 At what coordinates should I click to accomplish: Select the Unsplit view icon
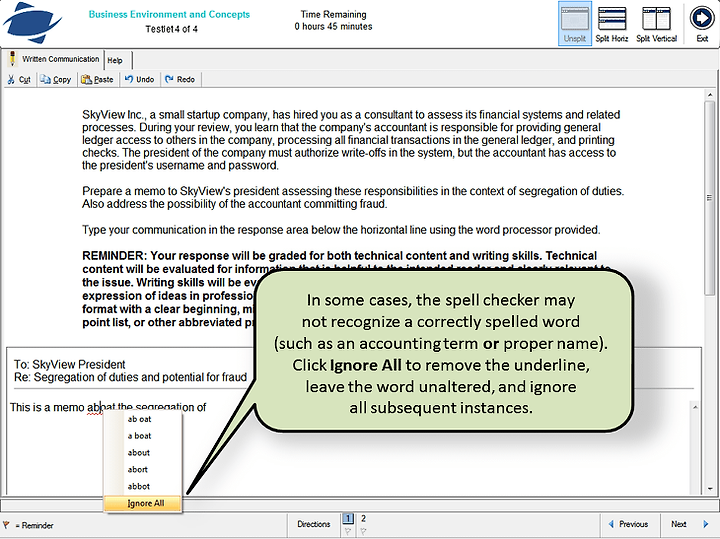pyautogui.click(x=574, y=23)
